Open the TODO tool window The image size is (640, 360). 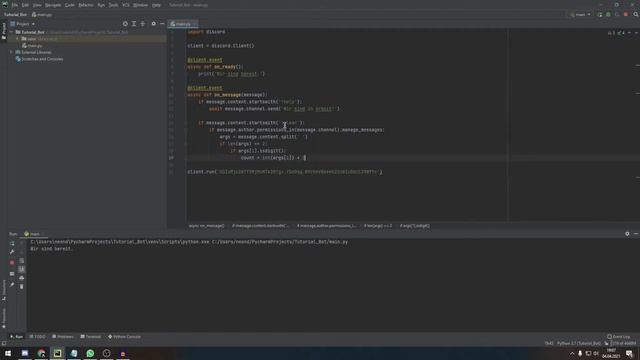click(38, 337)
